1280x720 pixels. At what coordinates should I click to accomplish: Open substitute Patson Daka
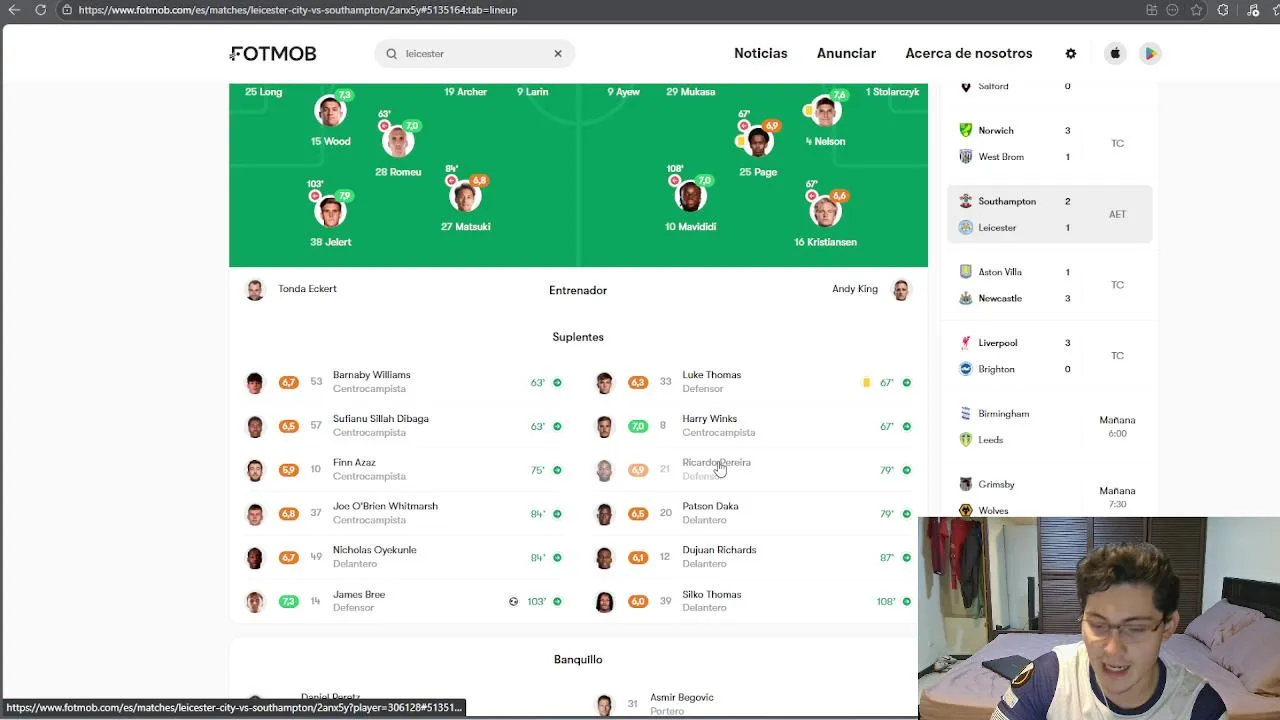coord(753,514)
